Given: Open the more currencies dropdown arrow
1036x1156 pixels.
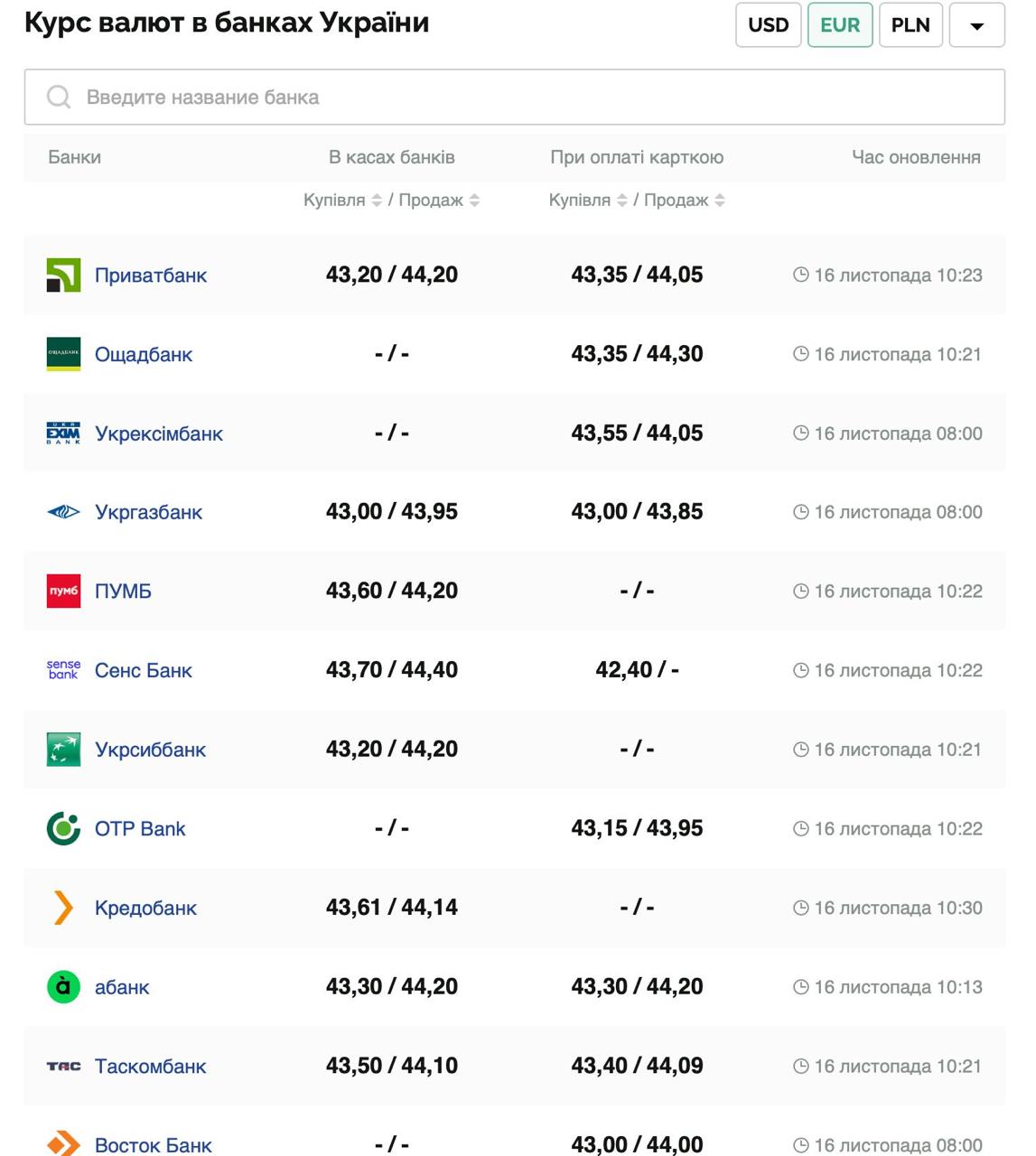Looking at the screenshot, I should pyautogui.click(x=976, y=25).
